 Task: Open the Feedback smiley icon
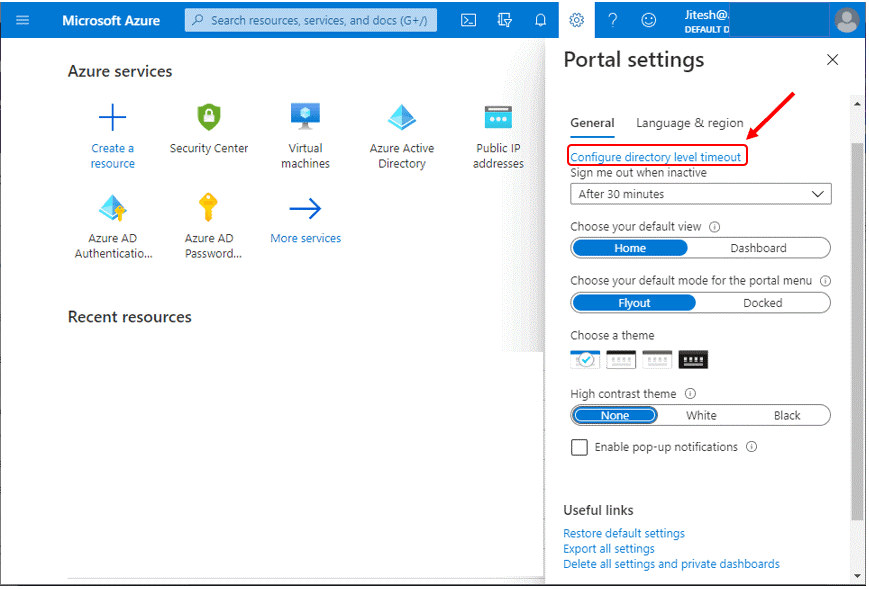pyautogui.click(x=649, y=21)
